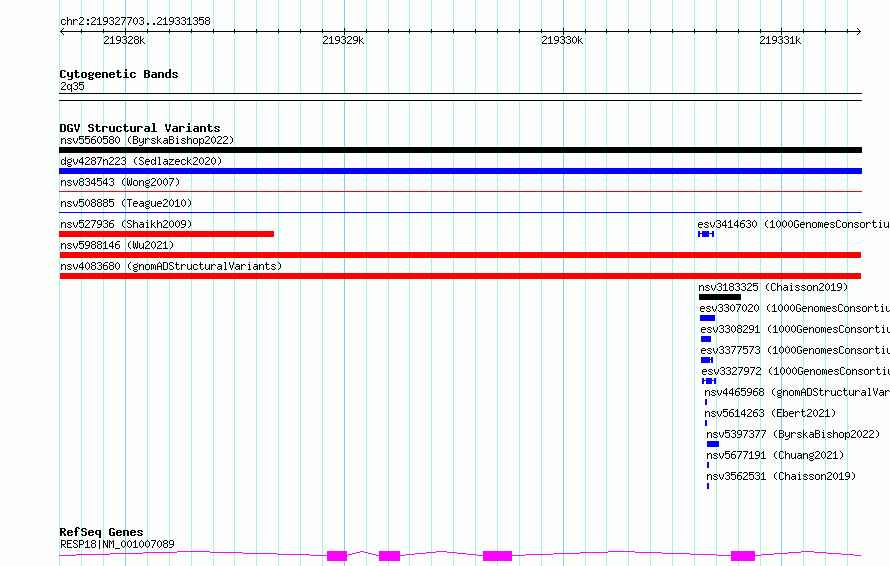Click the first magenta RESP18 exon near 219329k
Viewport: 890px width, 566px height.
[337, 556]
